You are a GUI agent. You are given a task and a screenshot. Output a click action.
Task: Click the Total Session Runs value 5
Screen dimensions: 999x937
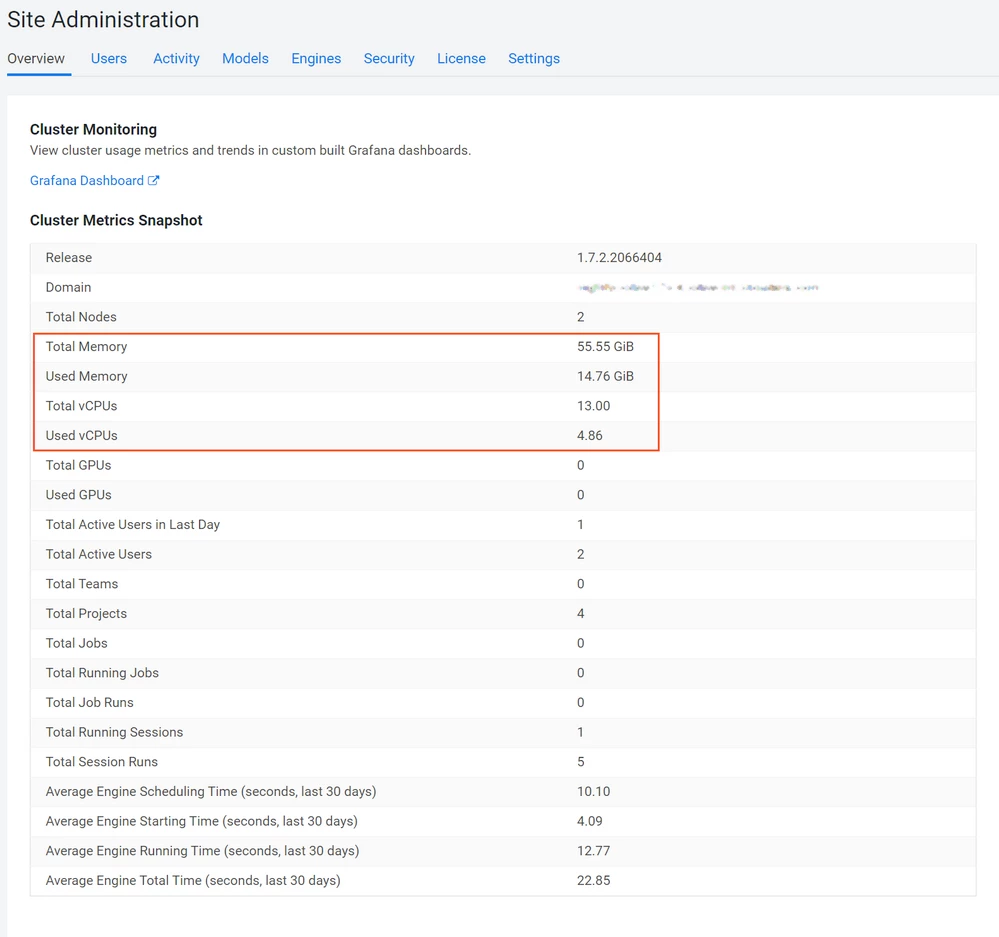coord(580,762)
